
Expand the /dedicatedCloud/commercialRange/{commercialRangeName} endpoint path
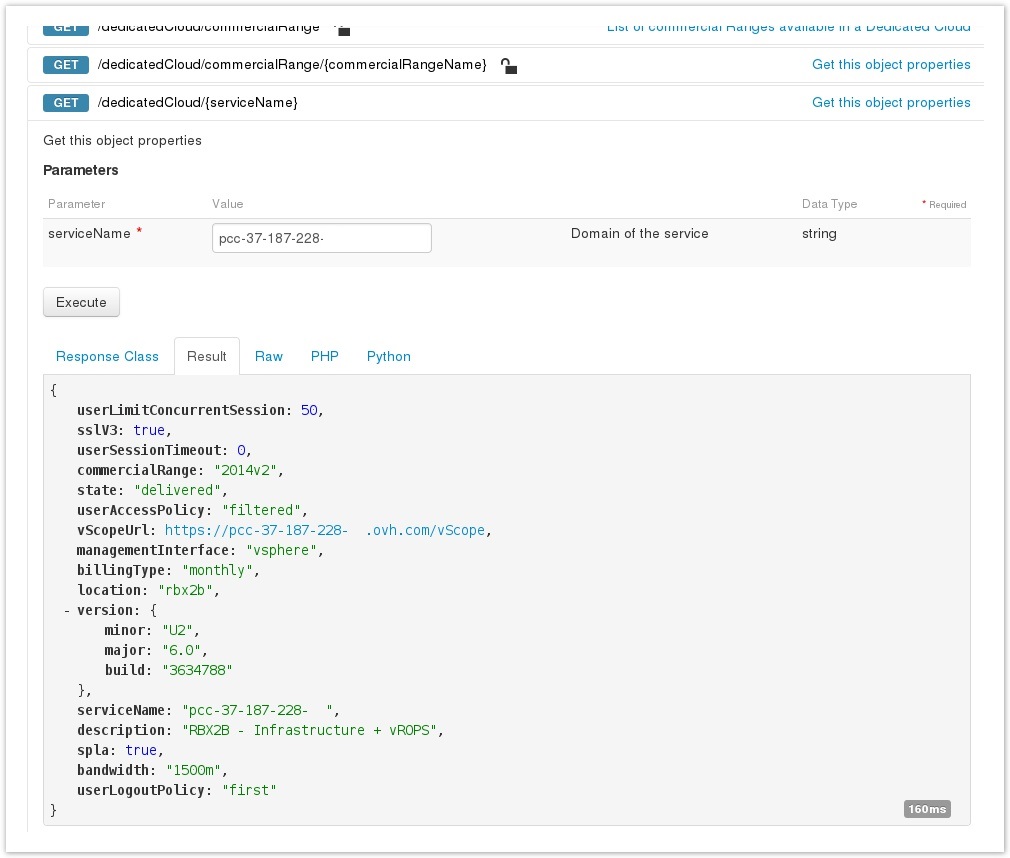[x=291, y=65]
